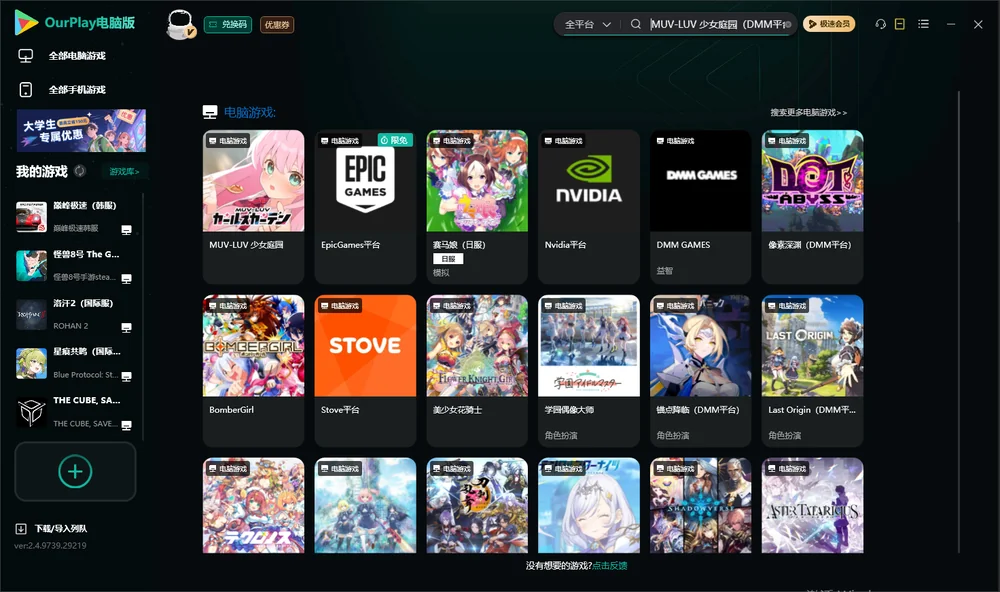Click PC icon beside Blue Protocol

[x=126, y=376]
